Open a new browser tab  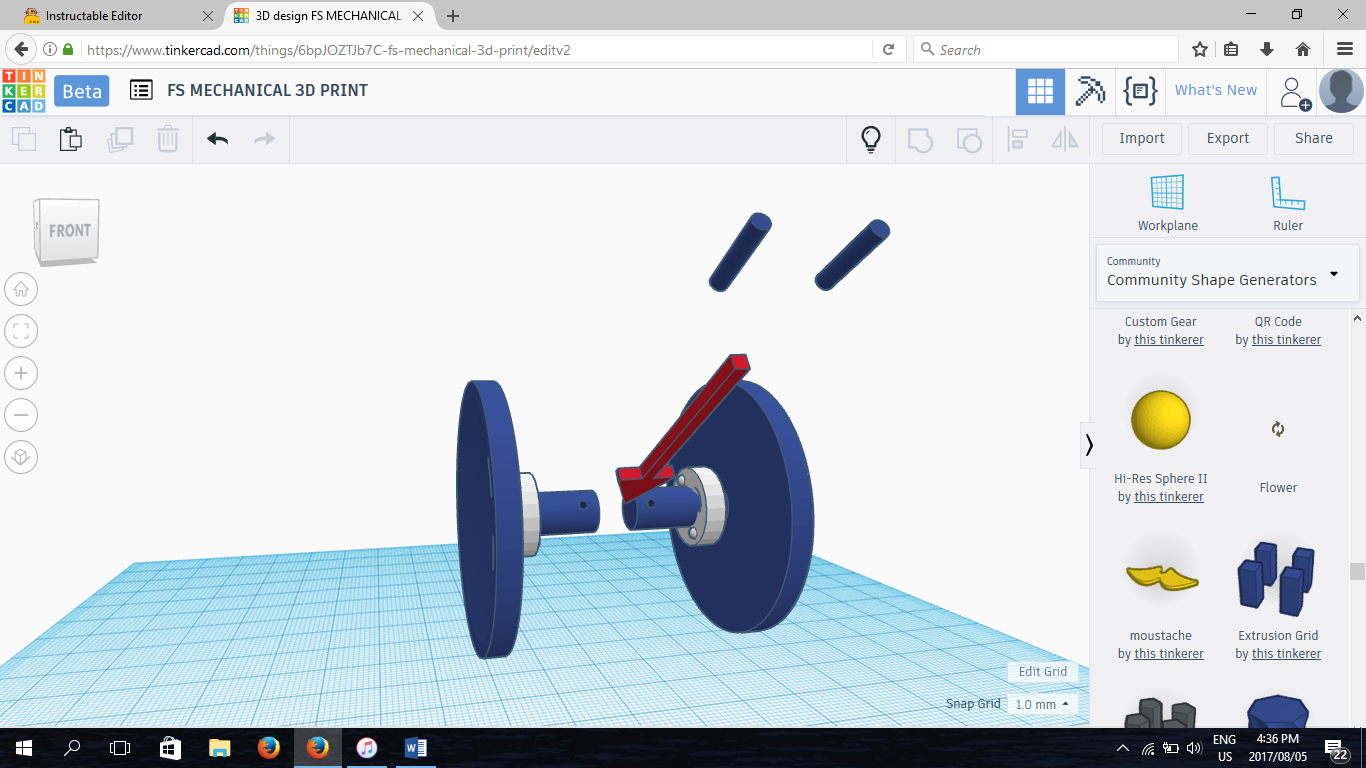pyautogui.click(x=453, y=16)
